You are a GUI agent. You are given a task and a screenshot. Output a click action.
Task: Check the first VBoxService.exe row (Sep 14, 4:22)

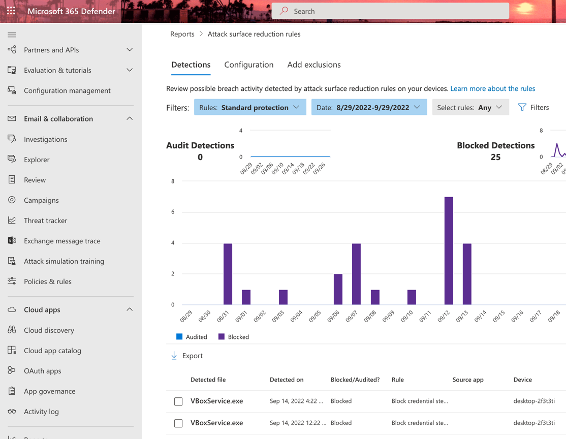coord(178,401)
